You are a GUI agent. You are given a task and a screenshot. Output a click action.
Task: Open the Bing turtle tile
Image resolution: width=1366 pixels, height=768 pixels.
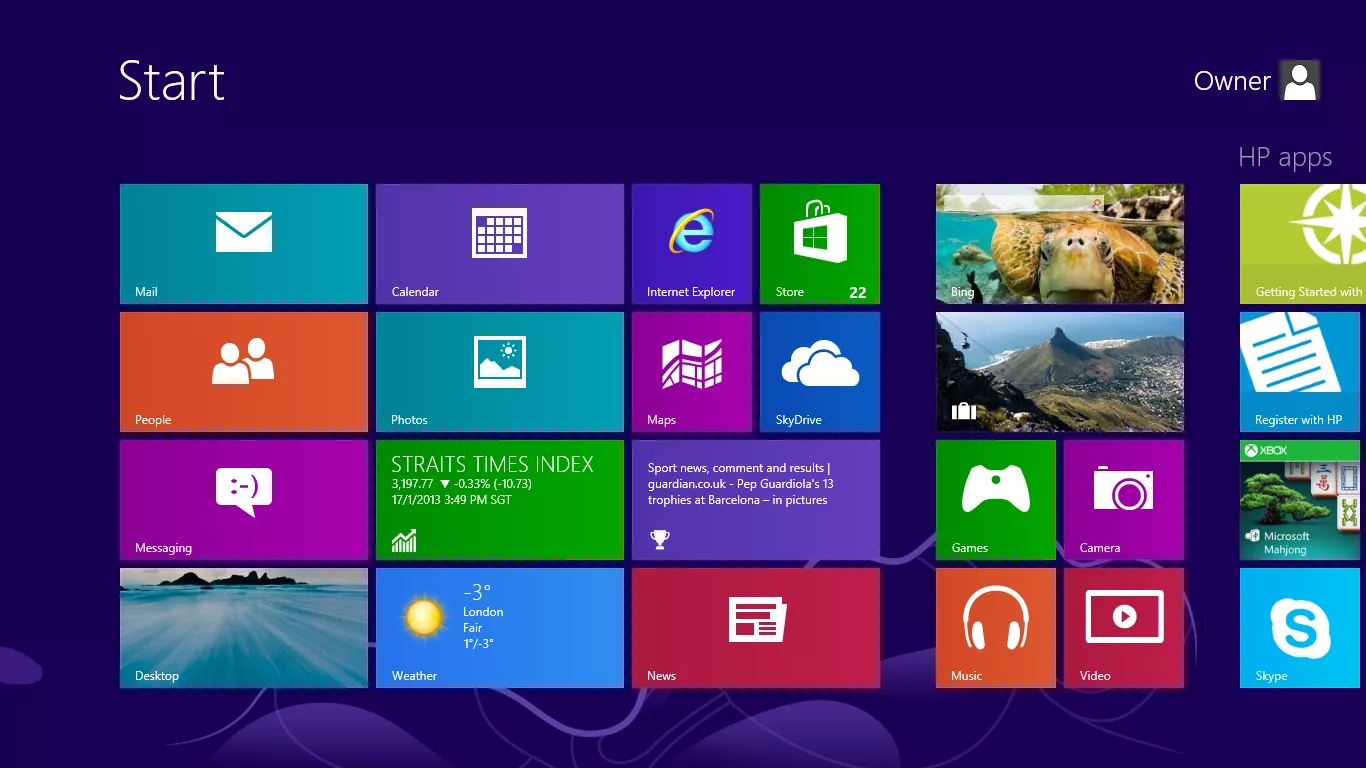pos(1060,244)
